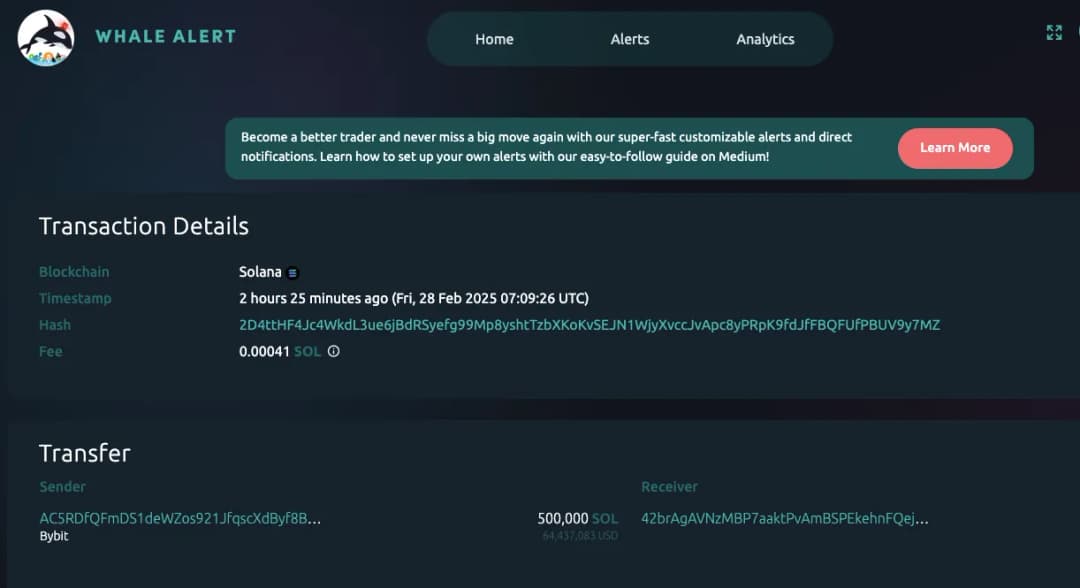Open the transaction hash link
1080x588 pixels.
tap(589, 325)
